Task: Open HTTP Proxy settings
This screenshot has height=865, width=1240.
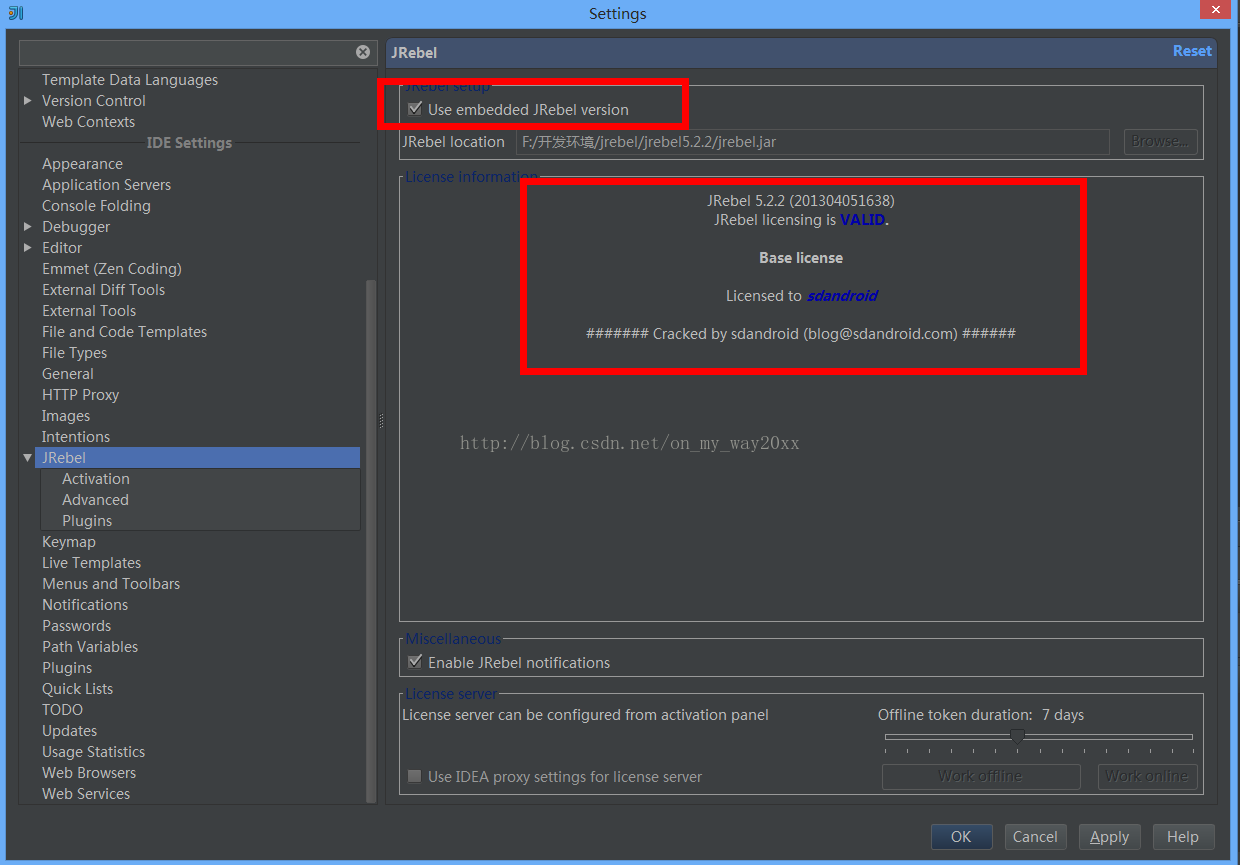Action: 80,395
